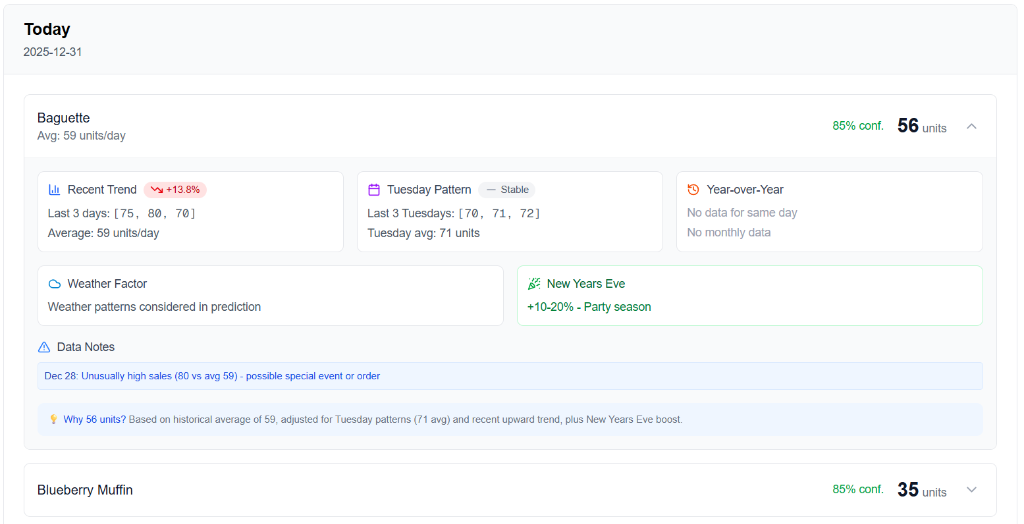Click the downward trend arrow in +13.8% badge
This screenshot has height=524, width=1024.
click(x=157, y=190)
